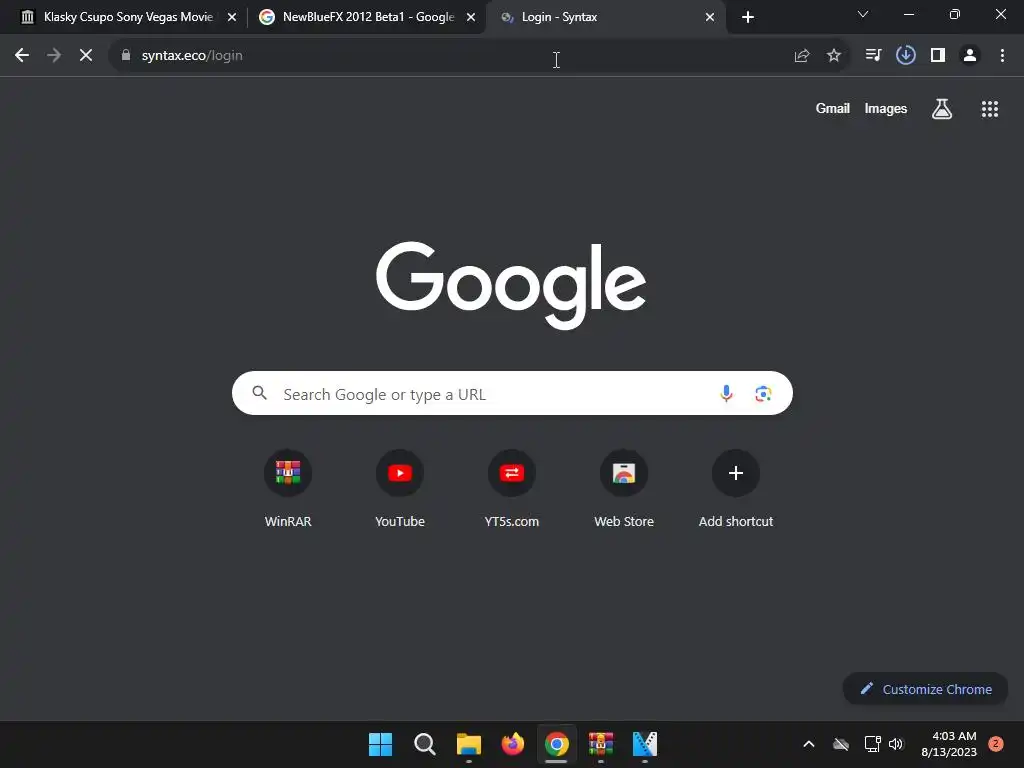
Task: Open the Web Store shortcut
Action: [624, 489]
